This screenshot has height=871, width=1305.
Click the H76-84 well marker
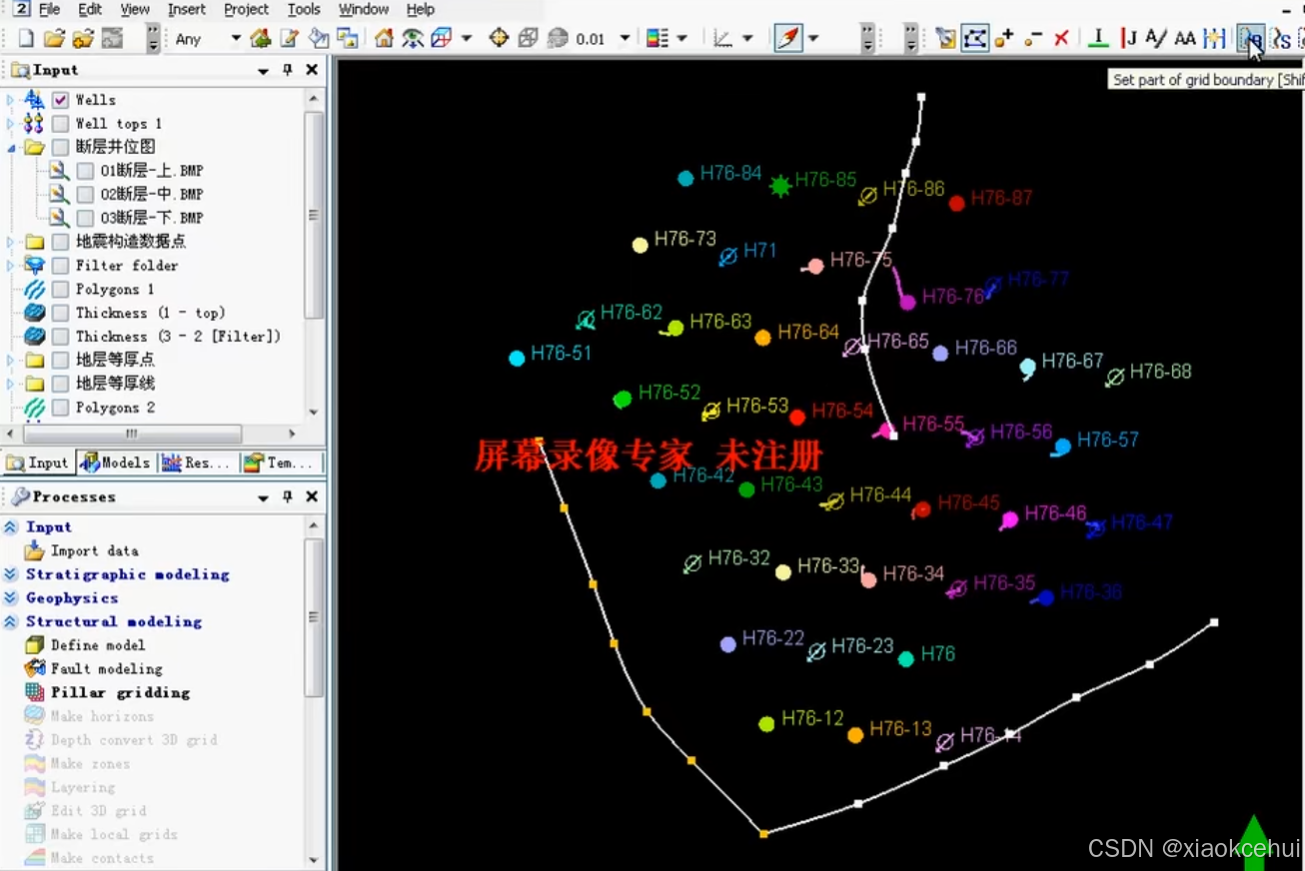pos(686,179)
